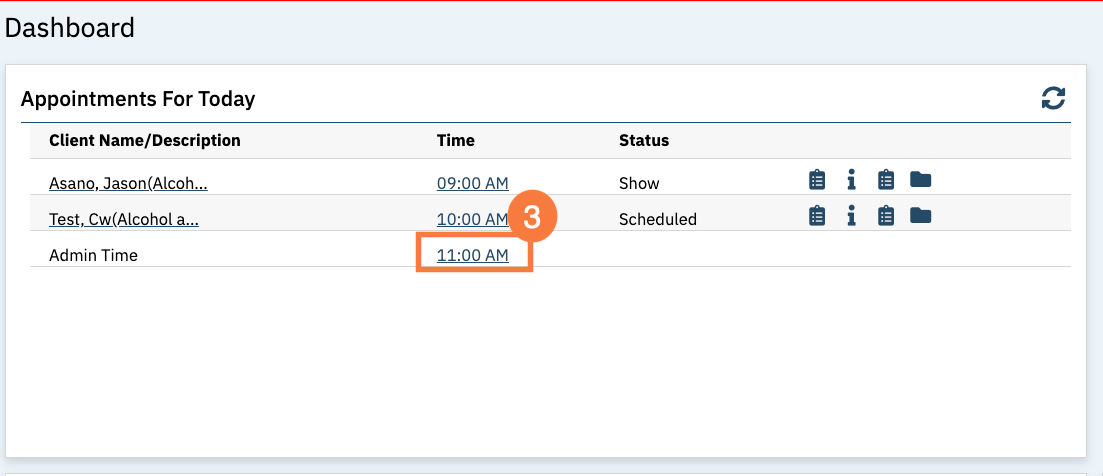The width and height of the screenshot is (1103, 476).
Task: Open the 09:00 AM appointment link
Action: click(473, 184)
